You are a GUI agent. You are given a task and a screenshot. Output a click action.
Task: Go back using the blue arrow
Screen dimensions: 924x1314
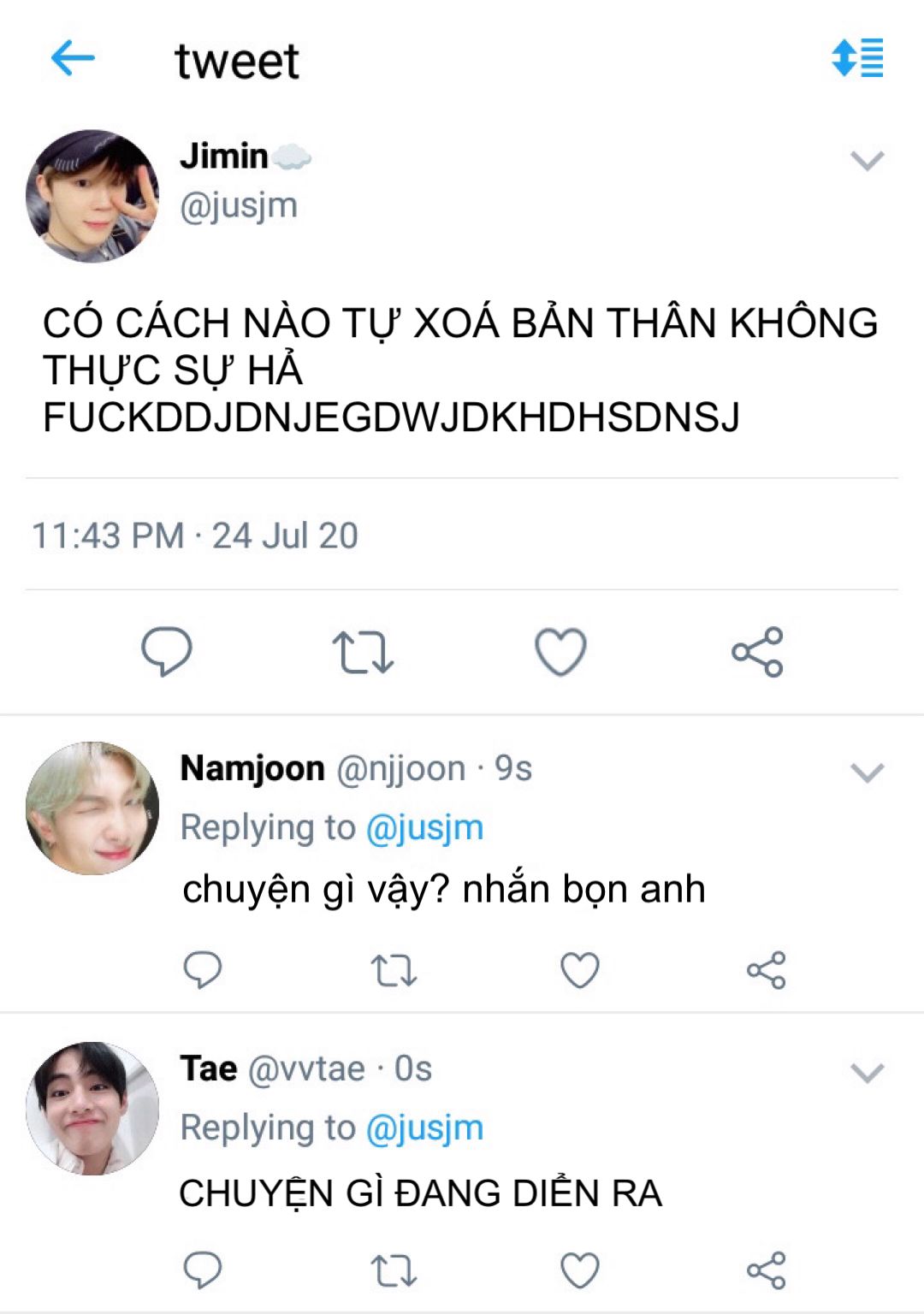click(x=73, y=59)
